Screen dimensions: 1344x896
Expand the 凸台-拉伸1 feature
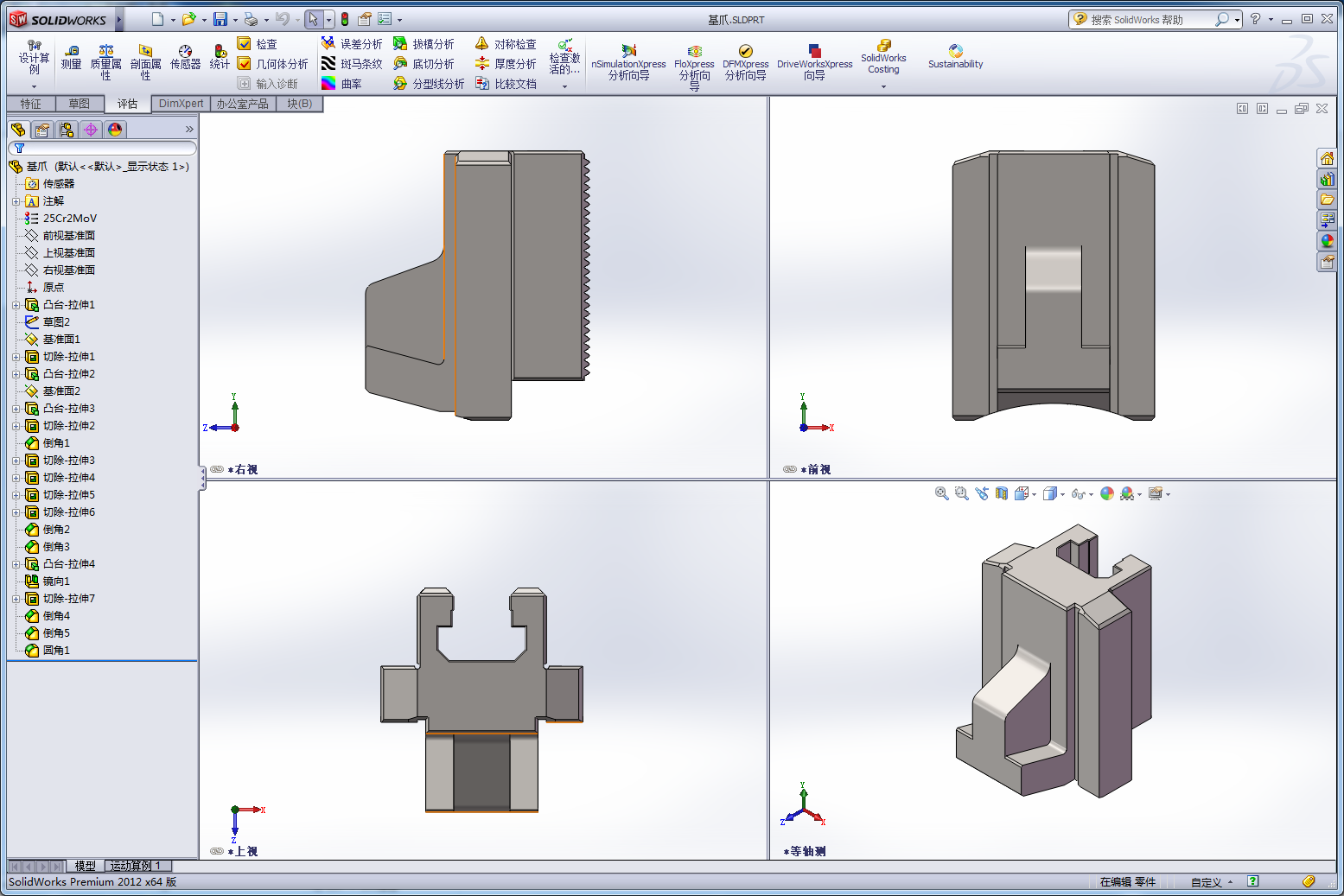point(16,305)
